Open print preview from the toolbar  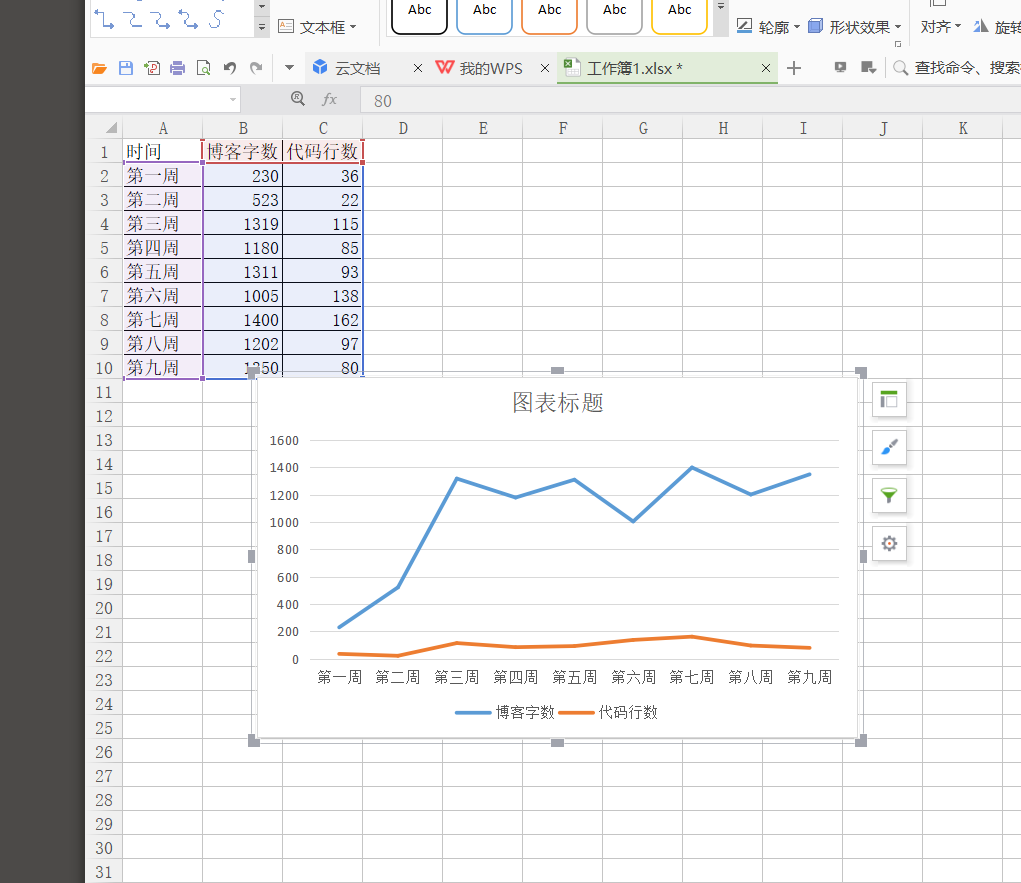[x=204, y=68]
